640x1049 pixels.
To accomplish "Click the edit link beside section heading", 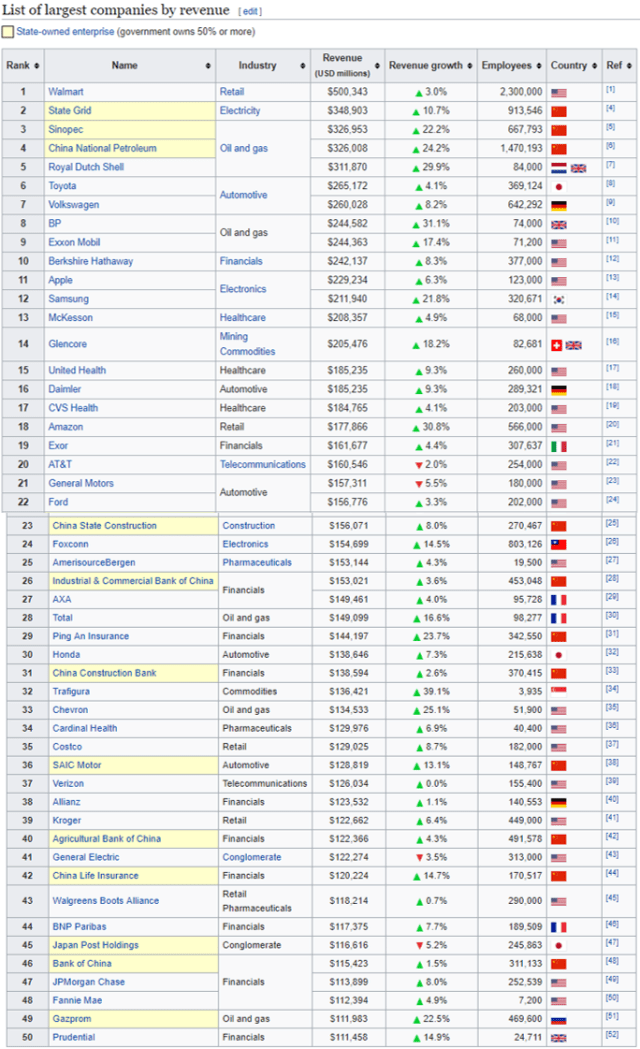I will tap(250, 12).
